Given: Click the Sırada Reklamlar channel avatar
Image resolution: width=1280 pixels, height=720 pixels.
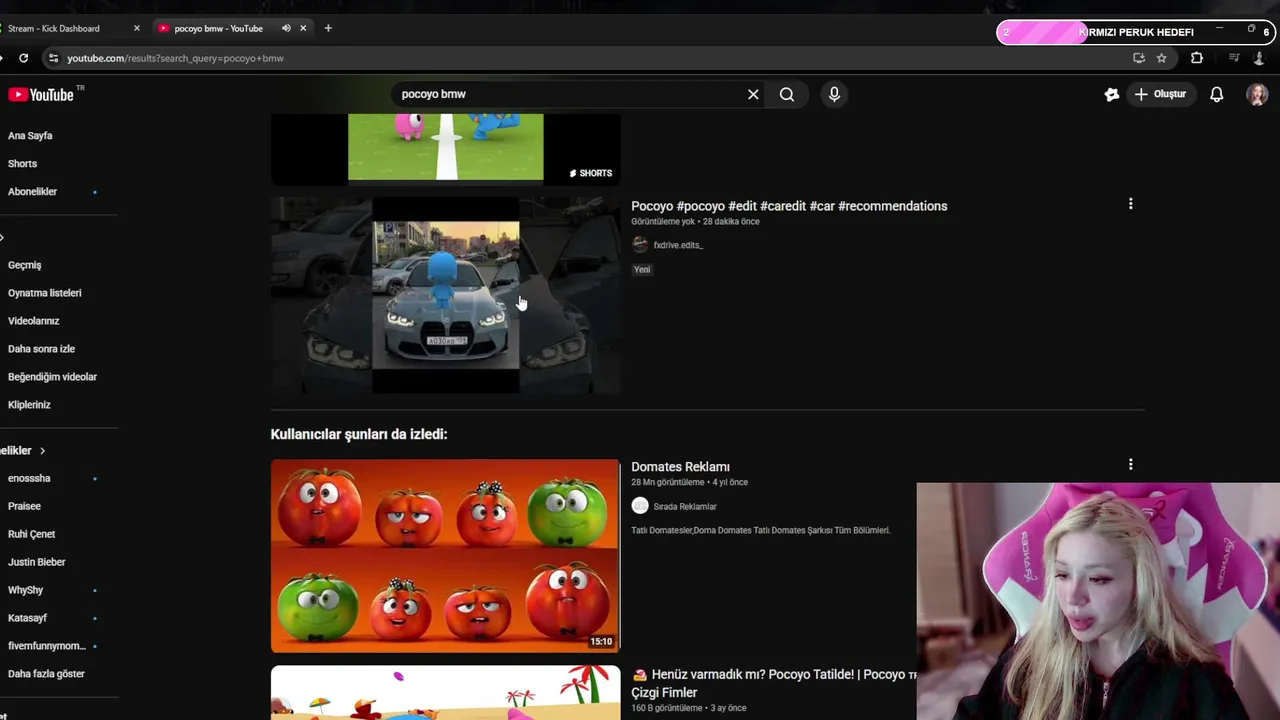Looking at the screenshot, I should [x=640, y=506].
